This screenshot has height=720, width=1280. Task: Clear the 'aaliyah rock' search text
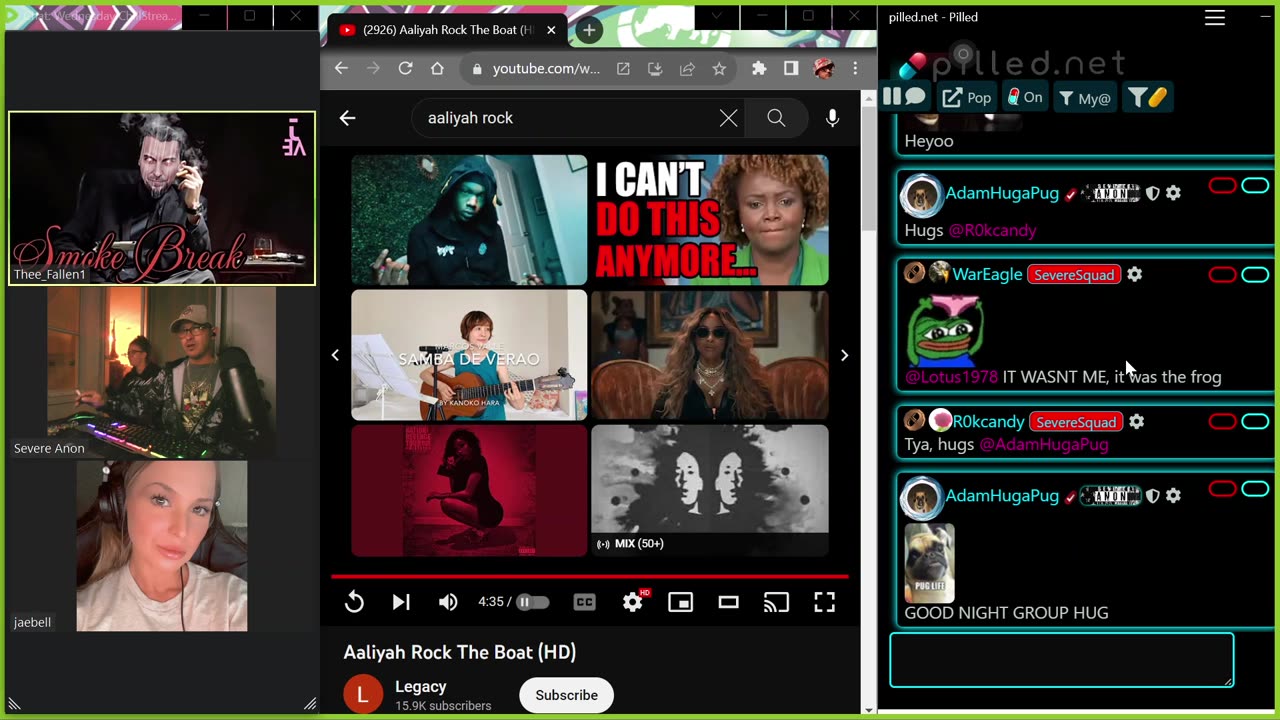click(729, 118)
